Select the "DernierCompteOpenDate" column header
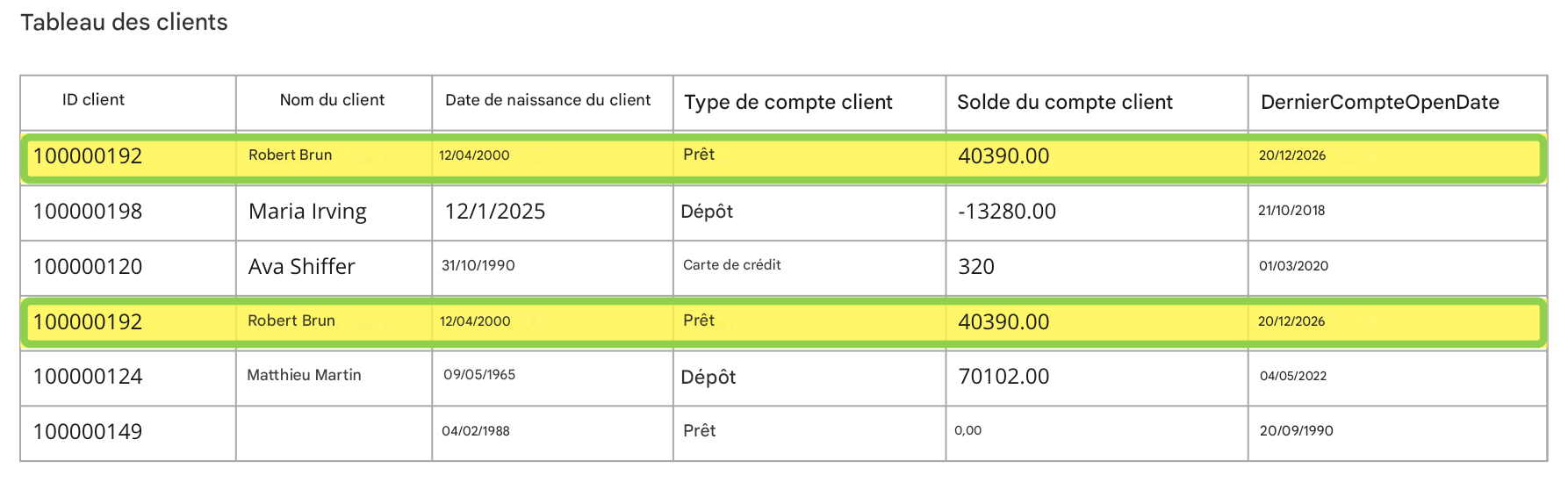 [1379, 102]
